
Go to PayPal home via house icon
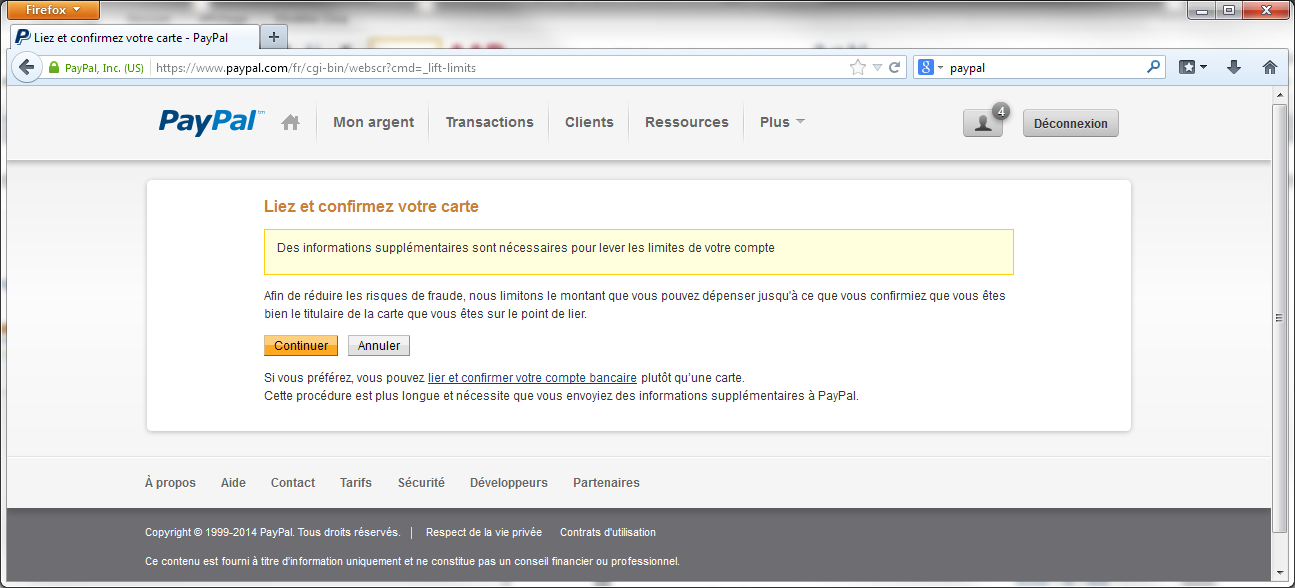(291, 122)
